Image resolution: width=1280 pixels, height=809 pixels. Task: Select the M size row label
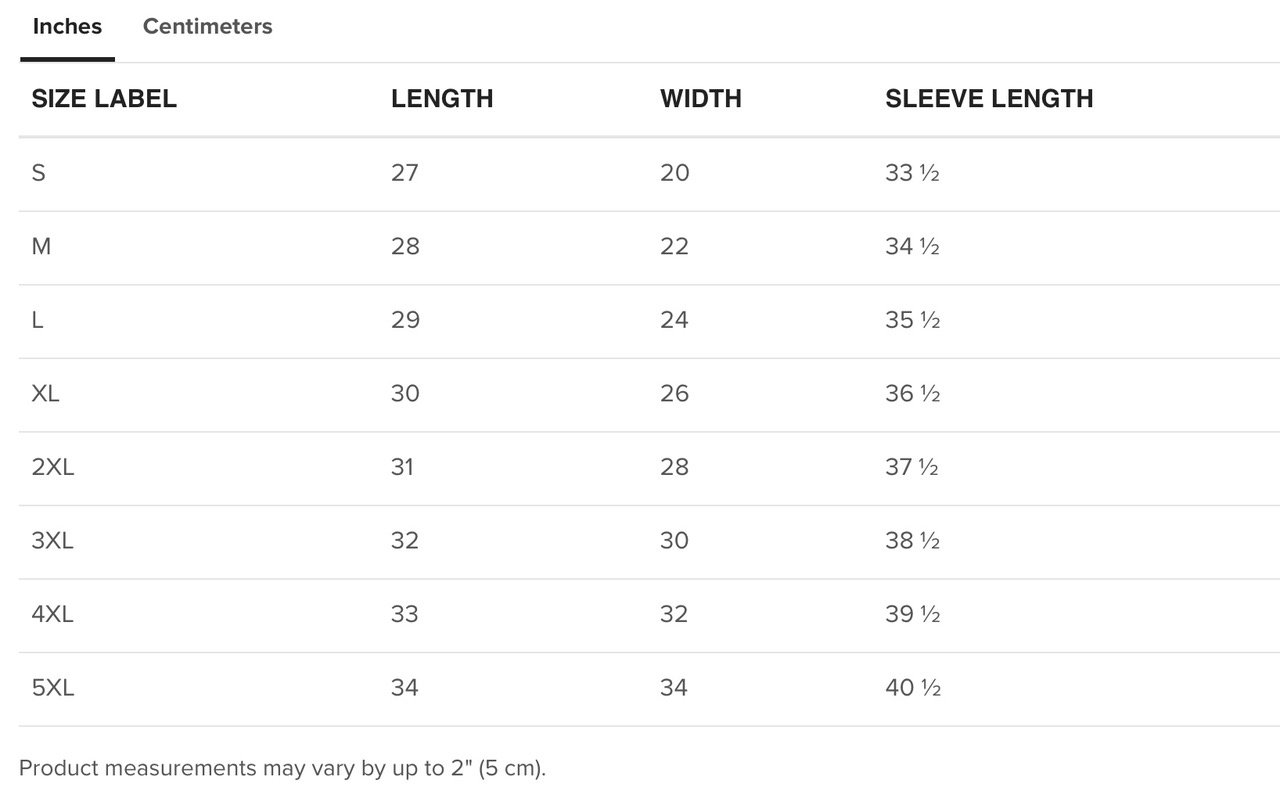41,246
